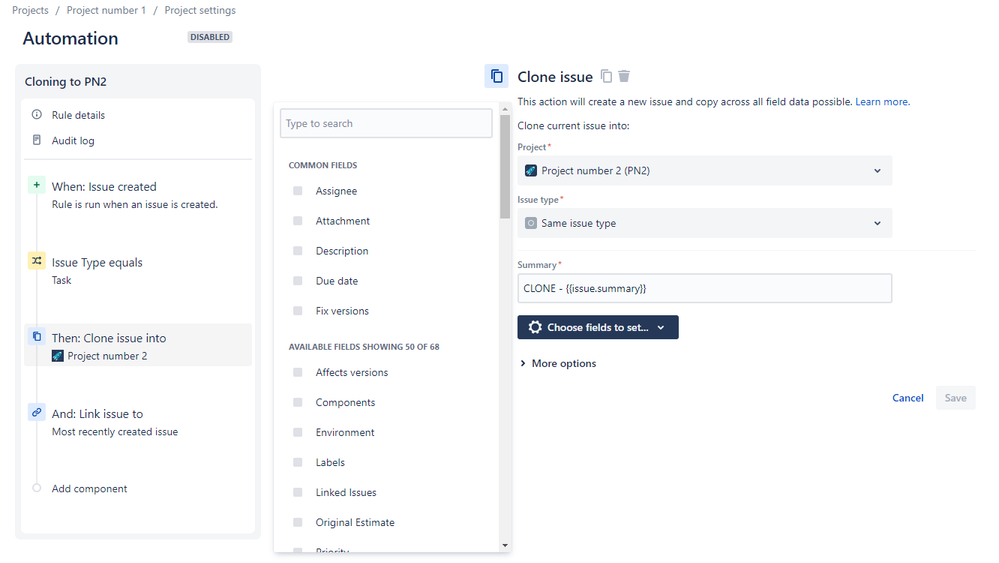
Task: Check the Environment field checkbox
Action: point(298,432)
